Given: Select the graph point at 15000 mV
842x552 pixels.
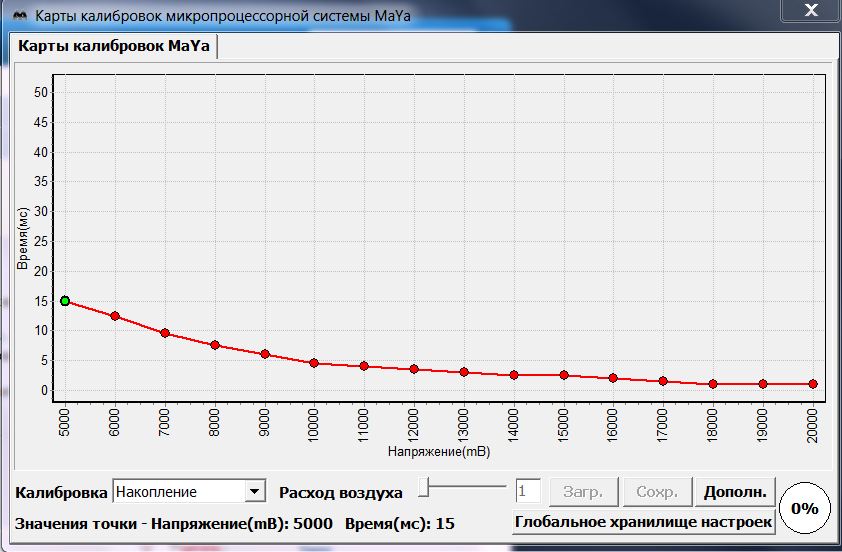Looking at the screenshot, I should [x=564, y=375].
